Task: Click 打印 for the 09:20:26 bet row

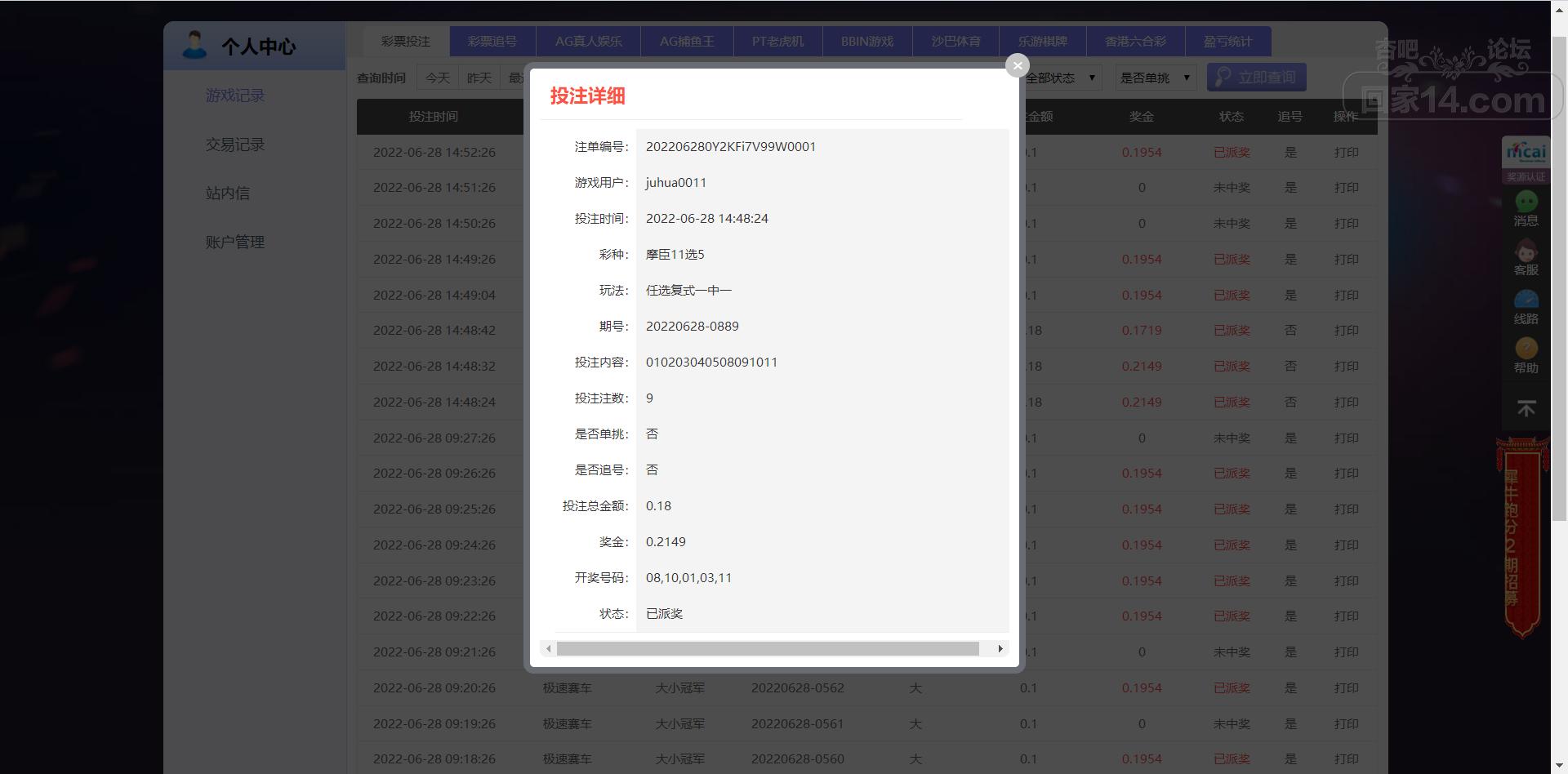Action: point(1346,688)
